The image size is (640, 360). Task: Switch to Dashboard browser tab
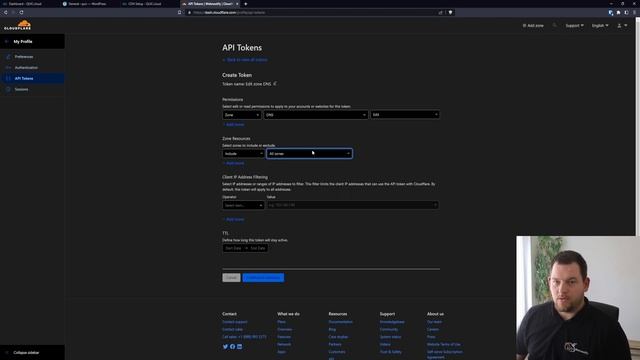(29, 4)
